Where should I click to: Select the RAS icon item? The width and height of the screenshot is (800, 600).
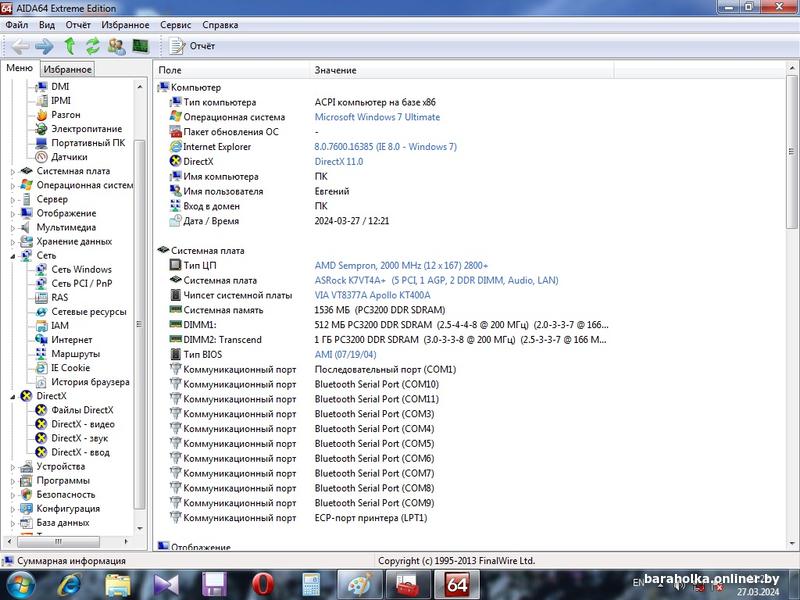pos(41,297)
